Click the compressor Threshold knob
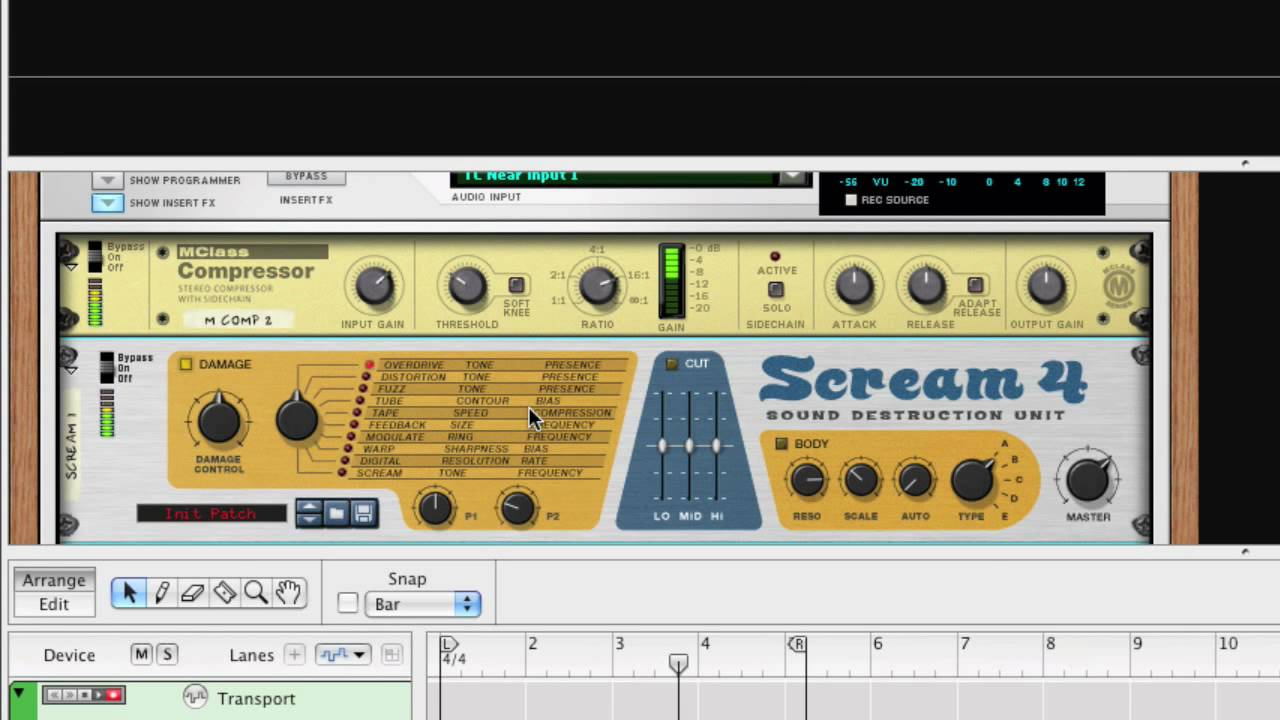 [x=466, y=286]
